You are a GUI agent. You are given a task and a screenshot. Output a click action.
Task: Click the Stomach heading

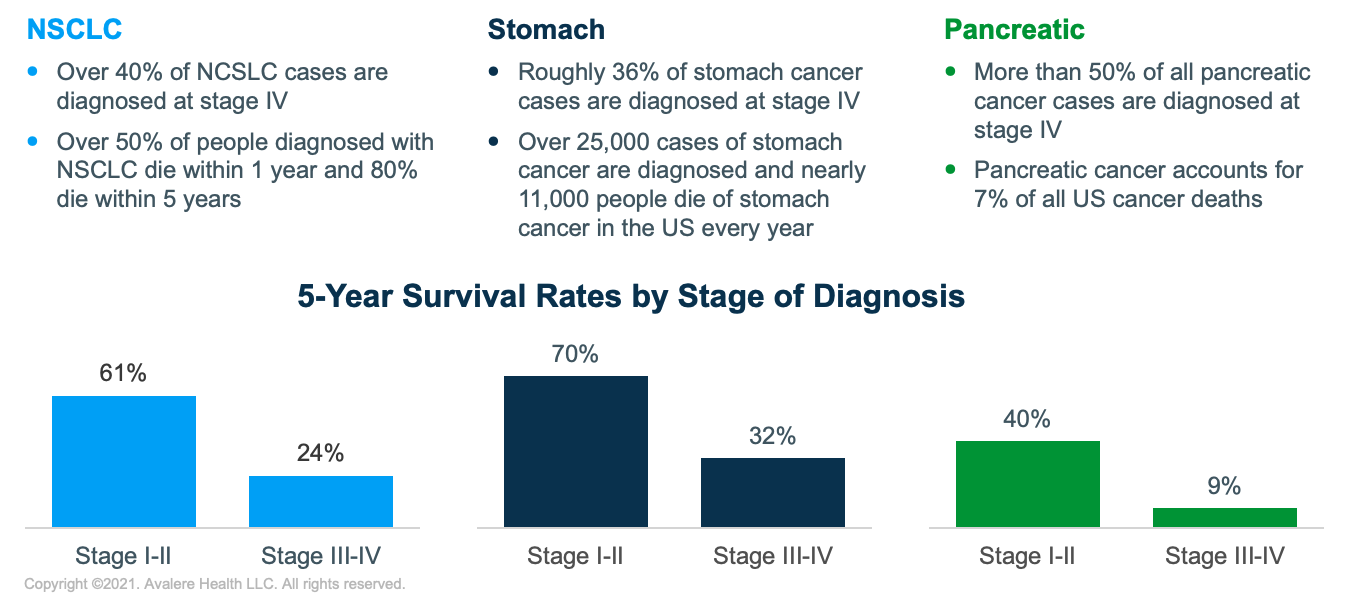pyautogui.click(x=546, y=29)
